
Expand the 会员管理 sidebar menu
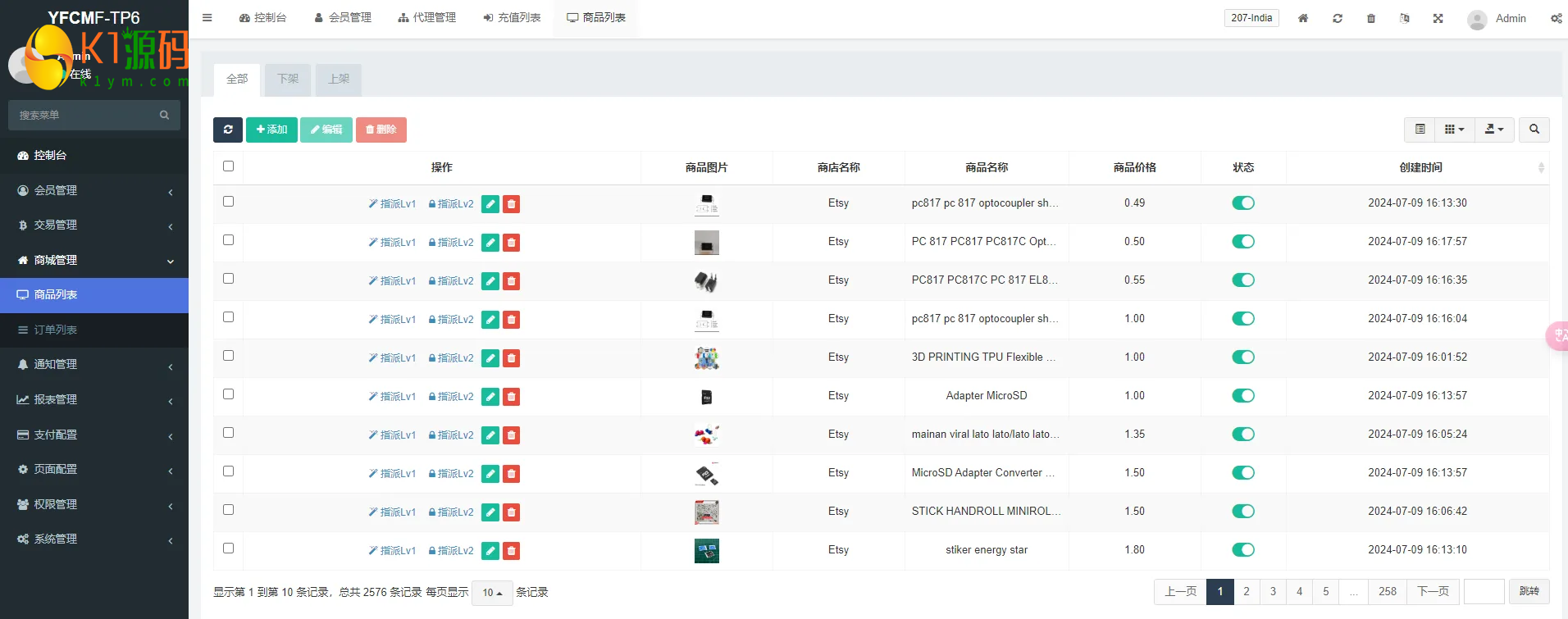pyautogui.click(x=94, y=190)
